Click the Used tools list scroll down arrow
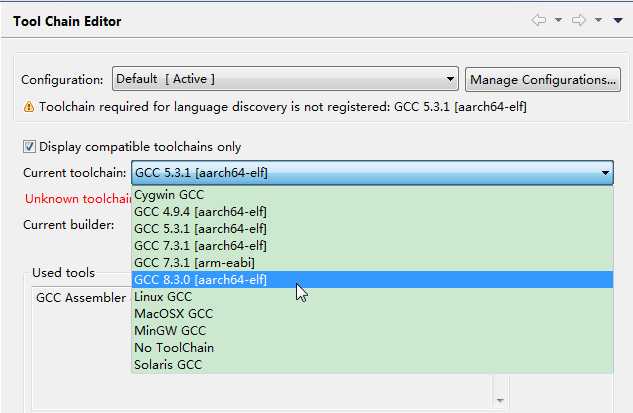 click(x=500, y=400)
